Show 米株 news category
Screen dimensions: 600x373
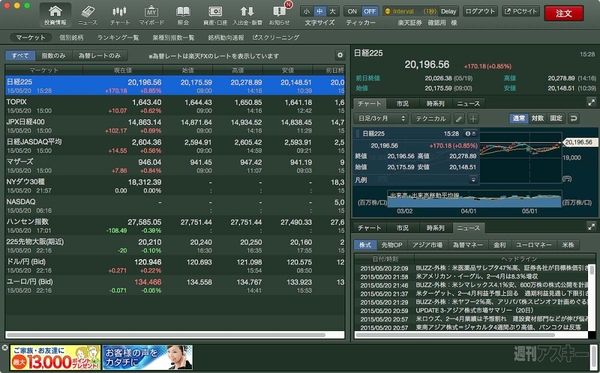pyautogui.click(x=568, y=245)
